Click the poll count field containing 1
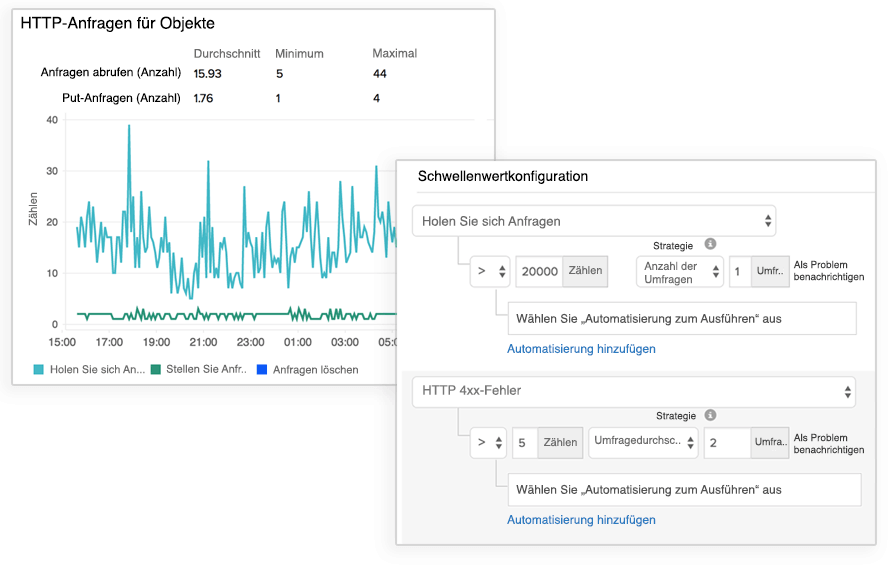Screen dimensions: 890x567 point(740,271)
